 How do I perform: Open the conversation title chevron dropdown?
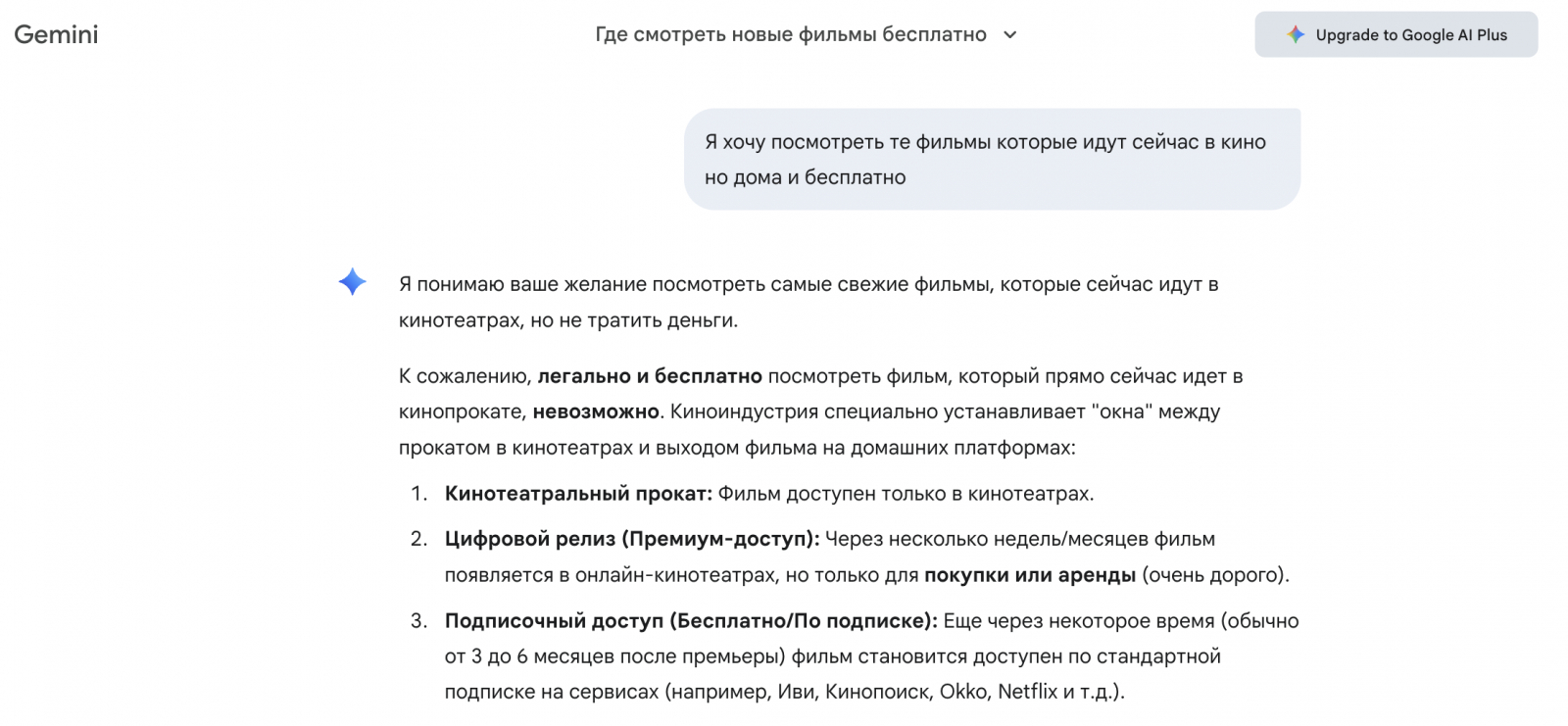point(1010,35)
